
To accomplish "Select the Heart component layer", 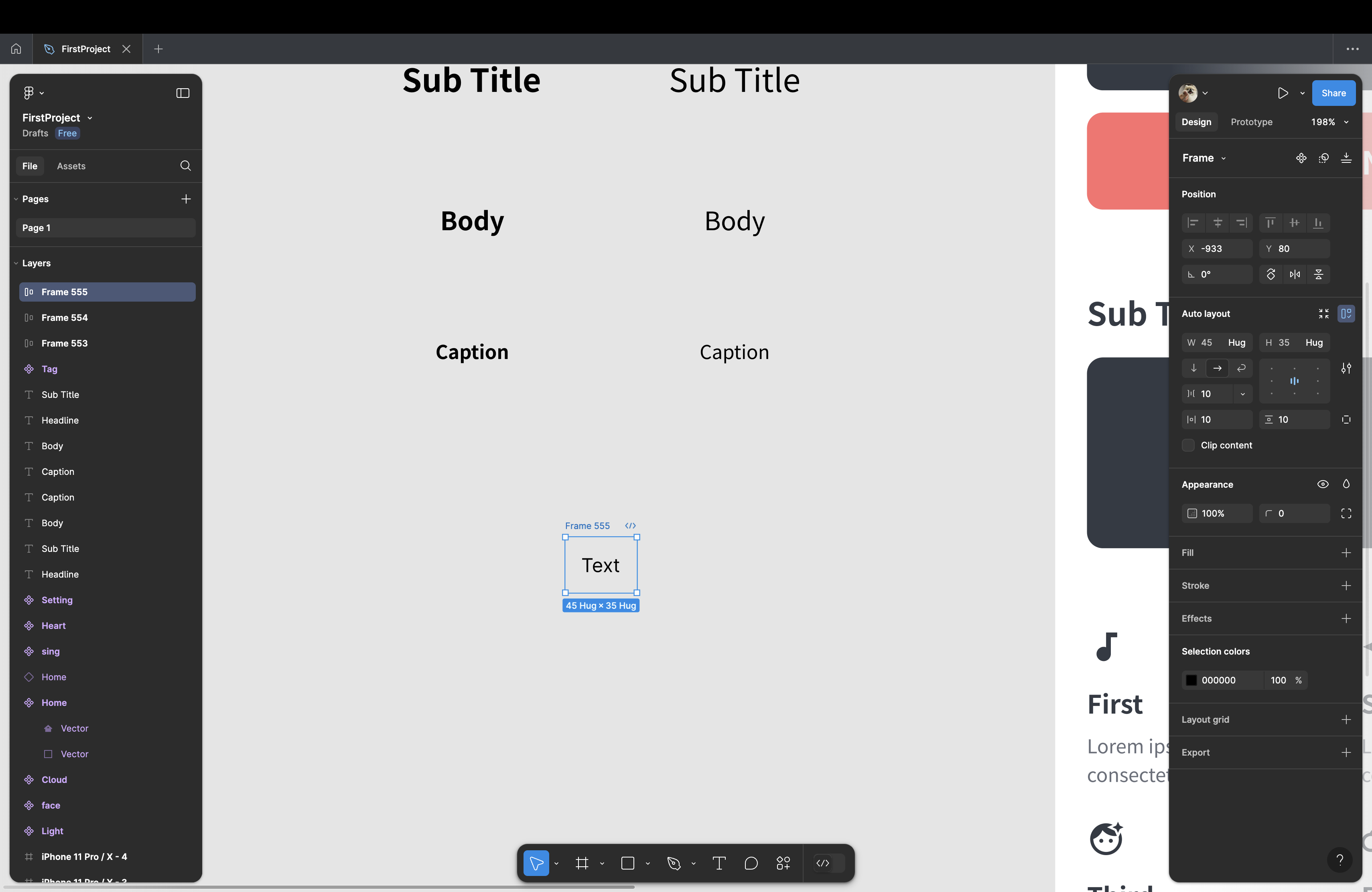I will click(107, 626).
